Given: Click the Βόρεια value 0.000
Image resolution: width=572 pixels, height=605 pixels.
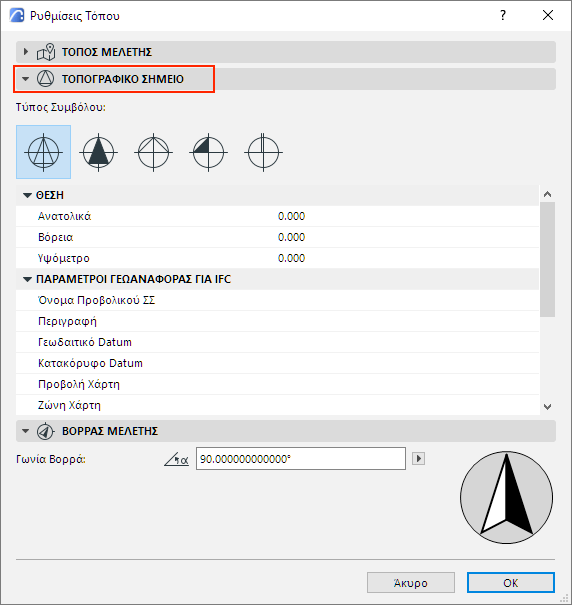Looking at the screenshot, I should 291,237.
